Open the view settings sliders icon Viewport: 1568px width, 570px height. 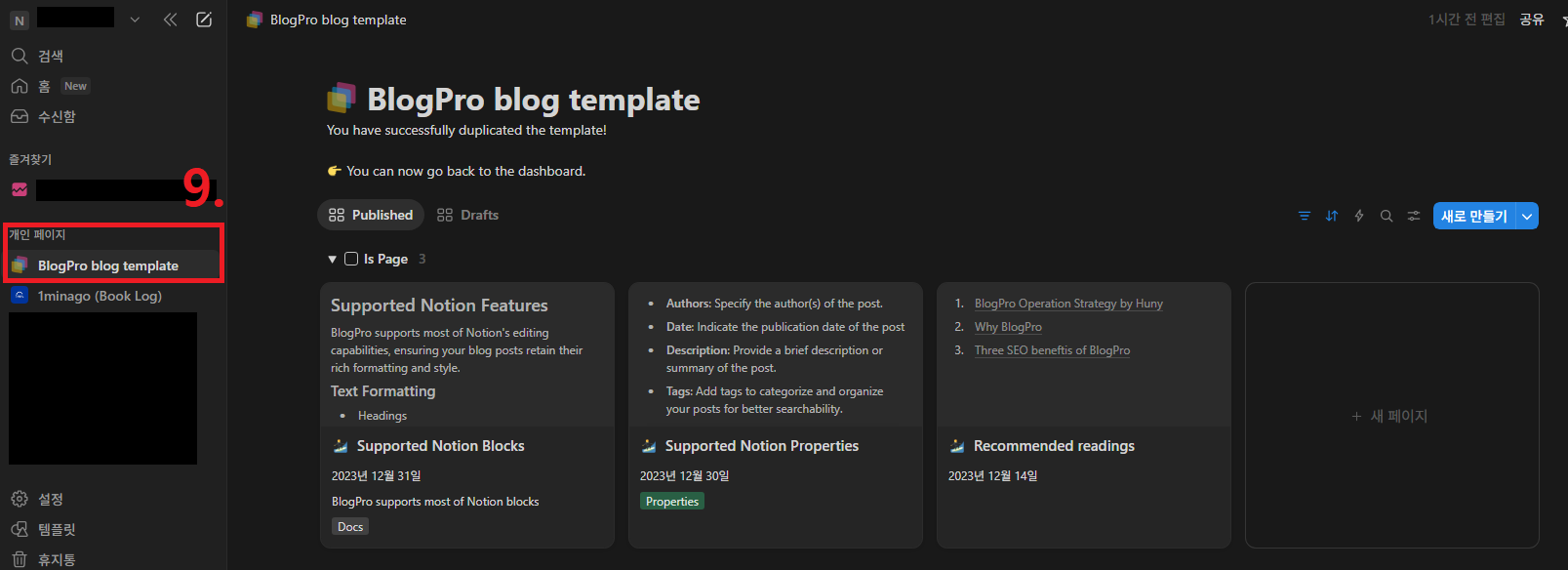(1414, 216)
